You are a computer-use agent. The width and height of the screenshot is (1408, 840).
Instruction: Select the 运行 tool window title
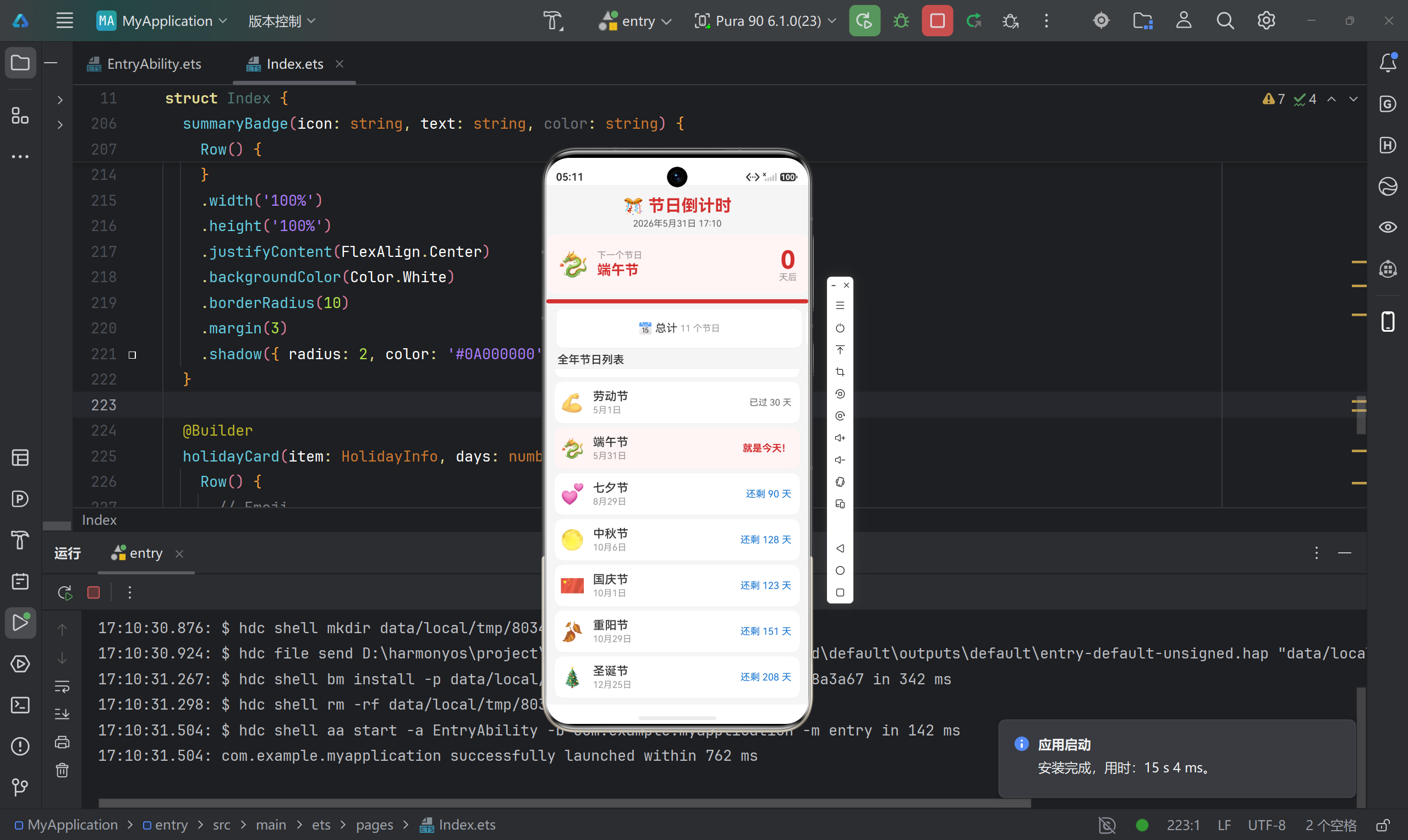(x=67, y=553)
